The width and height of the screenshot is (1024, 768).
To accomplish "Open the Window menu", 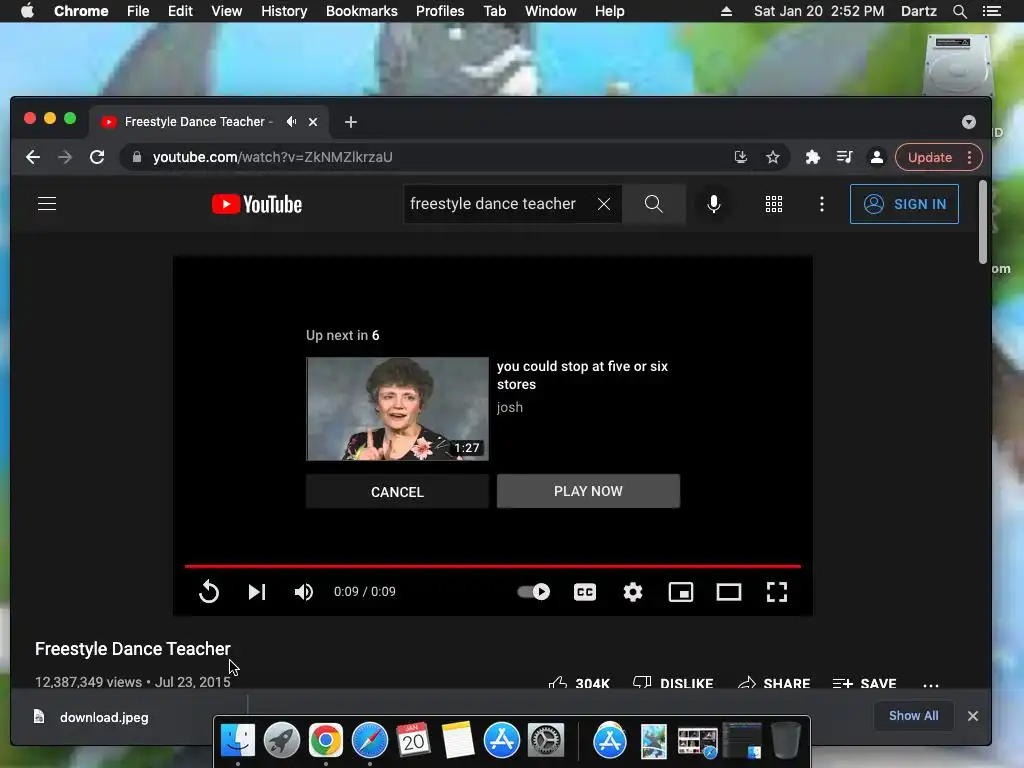I will (551, 11).
